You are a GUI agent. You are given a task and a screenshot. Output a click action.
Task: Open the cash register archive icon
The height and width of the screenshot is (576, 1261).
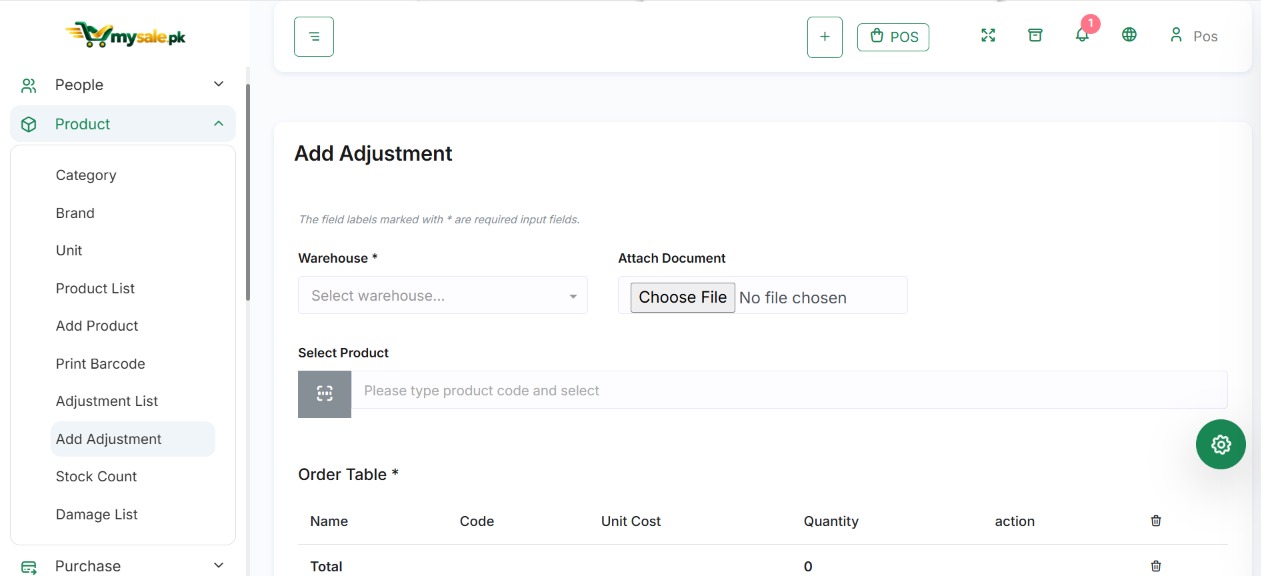click(1035, 35)
